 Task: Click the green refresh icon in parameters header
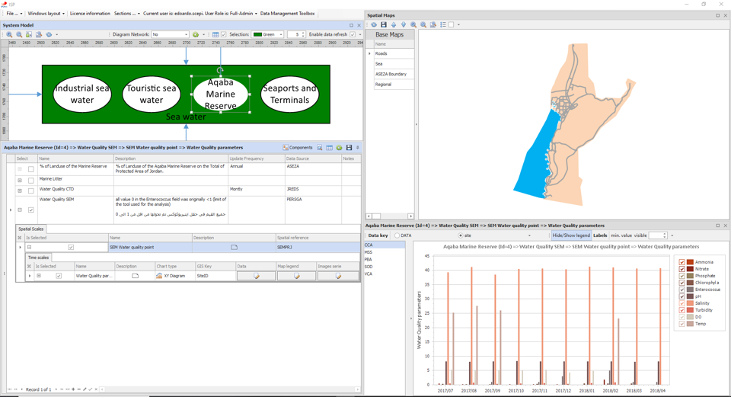click(x=339, y=147)
